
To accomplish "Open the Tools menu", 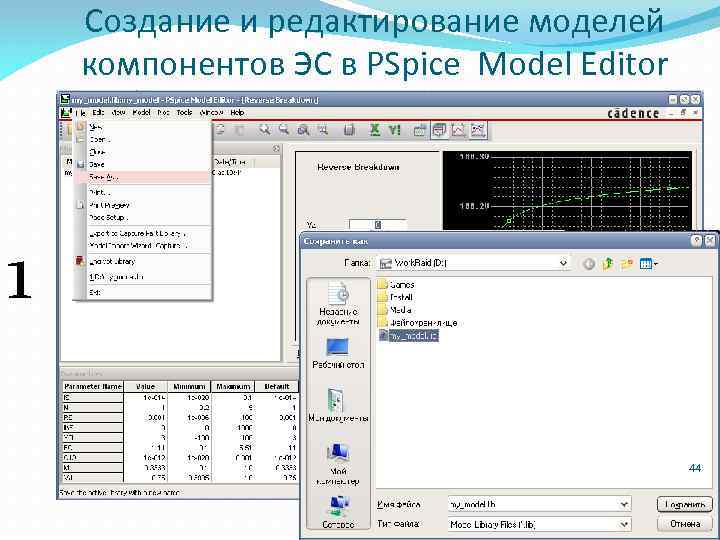I will tap(185, 112).
